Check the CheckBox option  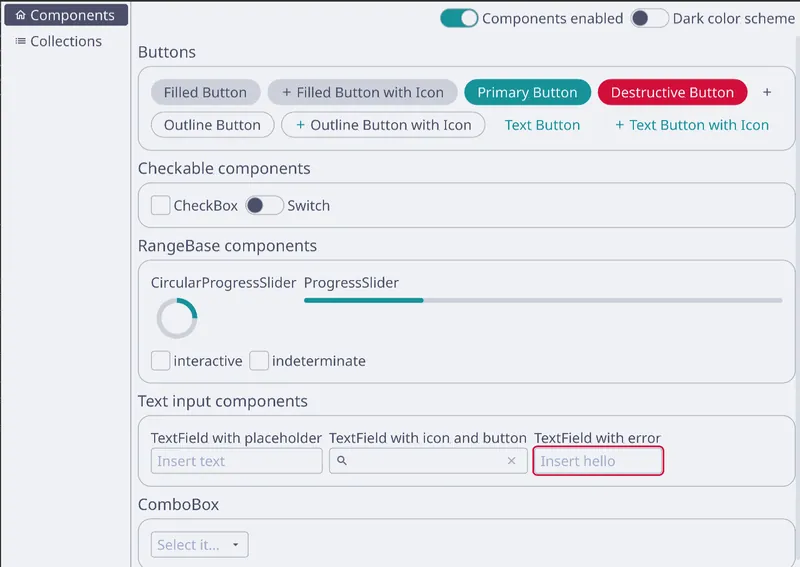pyautogui.click(x=160, y=205)
